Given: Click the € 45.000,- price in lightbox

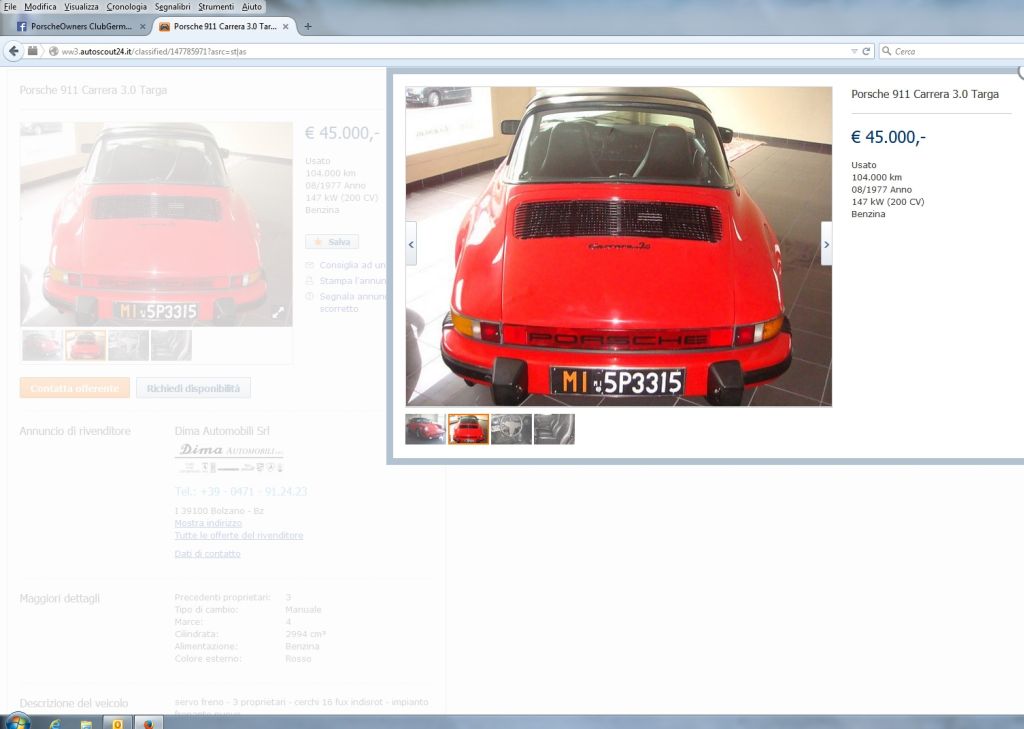Looking at the screenshot, I should (888, 137).
